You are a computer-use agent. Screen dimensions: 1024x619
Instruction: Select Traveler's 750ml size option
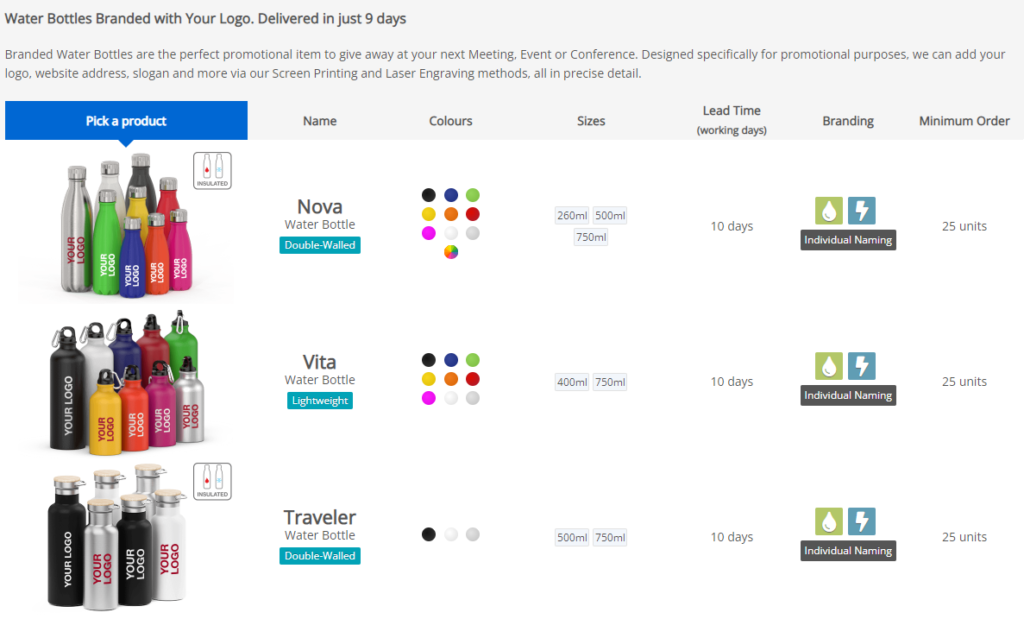point(610,537)
